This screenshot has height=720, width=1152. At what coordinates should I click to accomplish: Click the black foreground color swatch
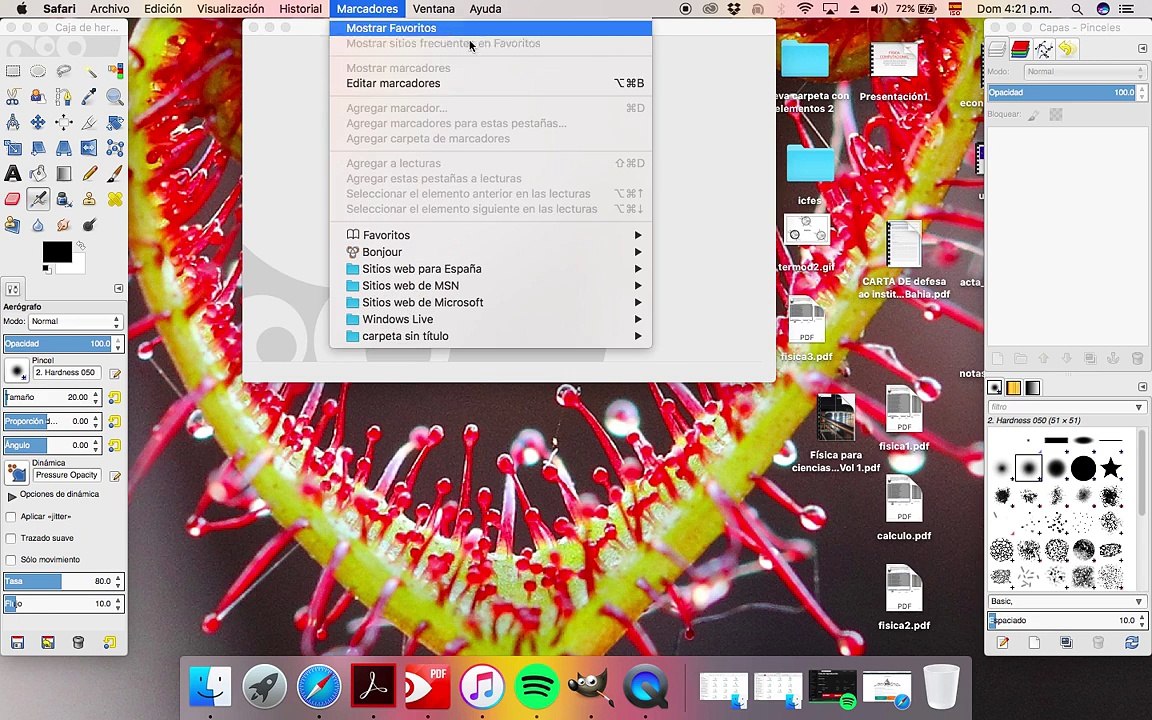tap(57, 251)
